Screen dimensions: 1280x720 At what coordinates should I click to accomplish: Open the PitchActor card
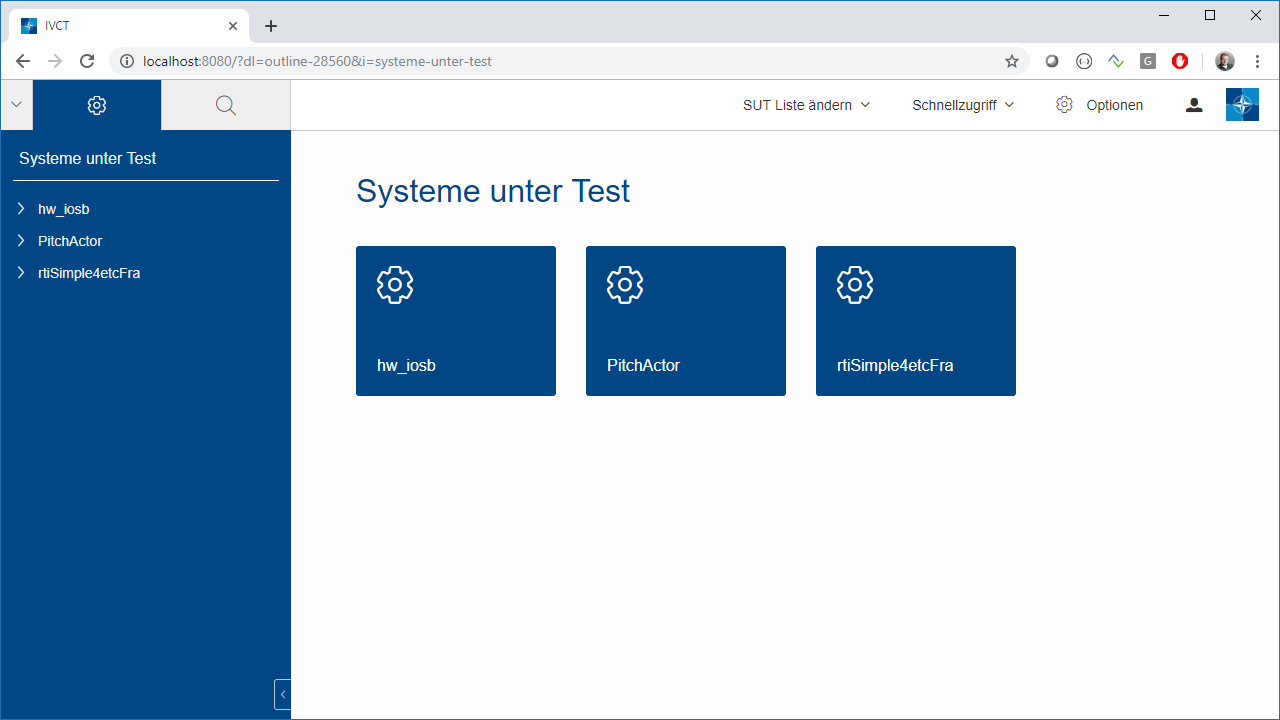686,321
